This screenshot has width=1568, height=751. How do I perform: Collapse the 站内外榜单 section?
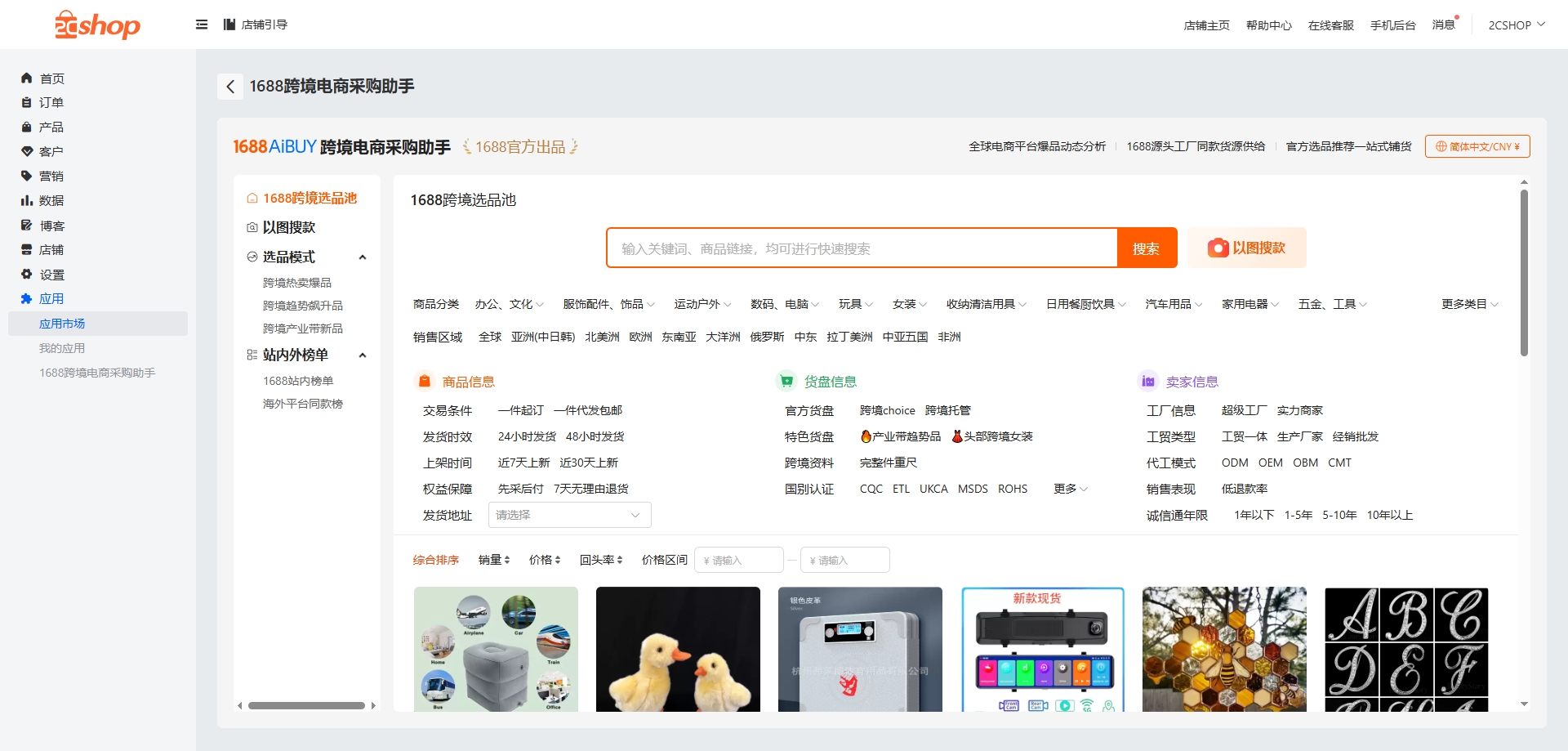tap(363, 355)
